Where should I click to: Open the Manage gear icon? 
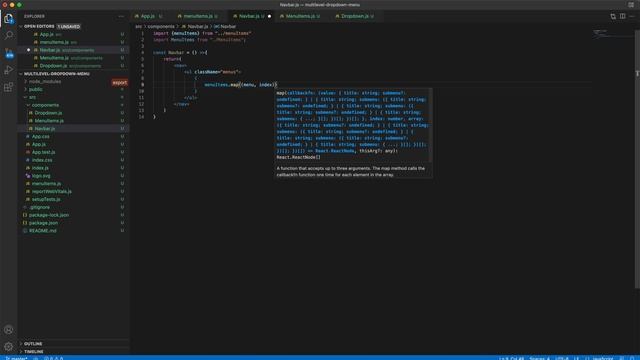click(9, 347)
